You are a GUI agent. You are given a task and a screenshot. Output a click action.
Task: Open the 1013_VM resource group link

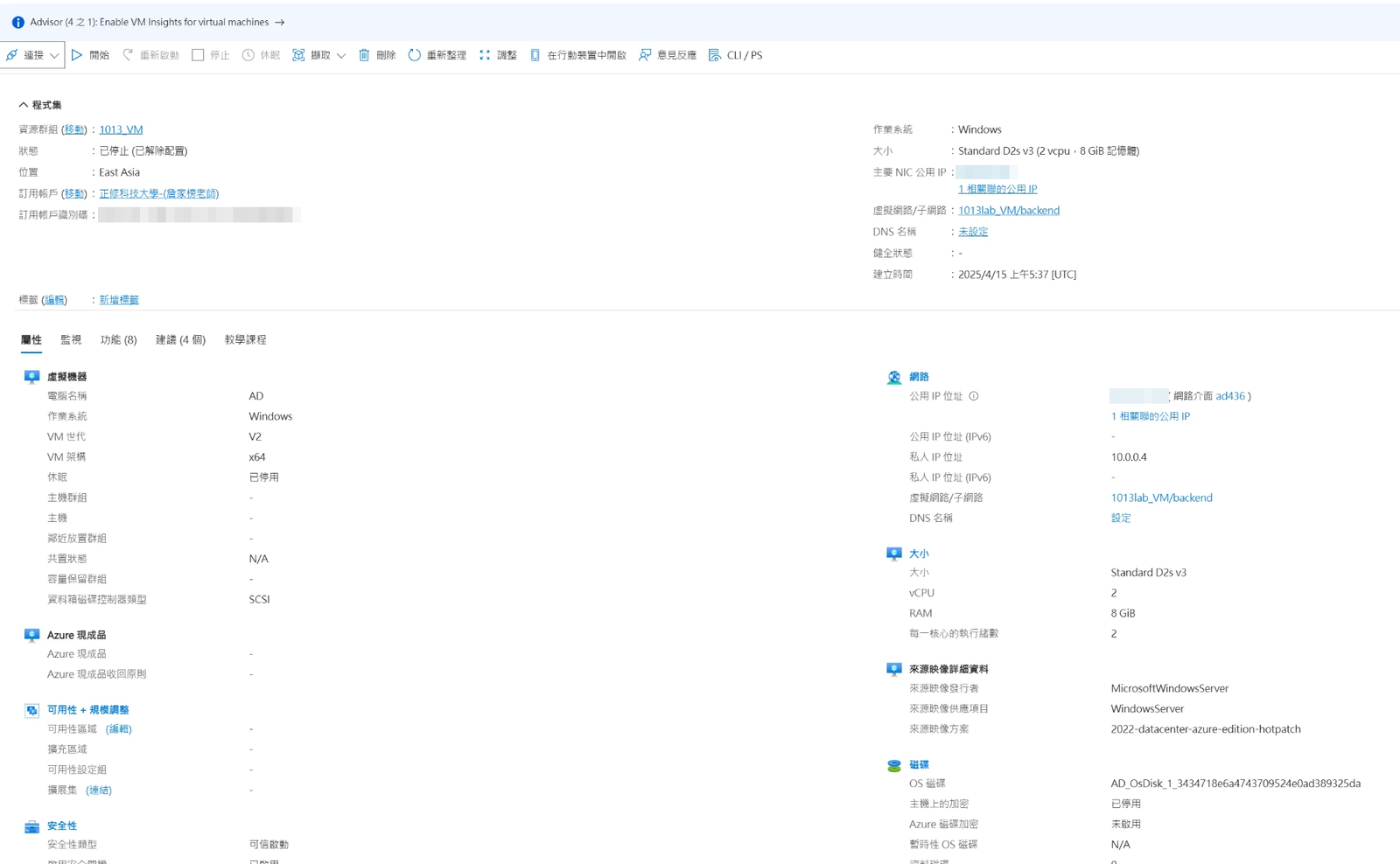point(121,129)
